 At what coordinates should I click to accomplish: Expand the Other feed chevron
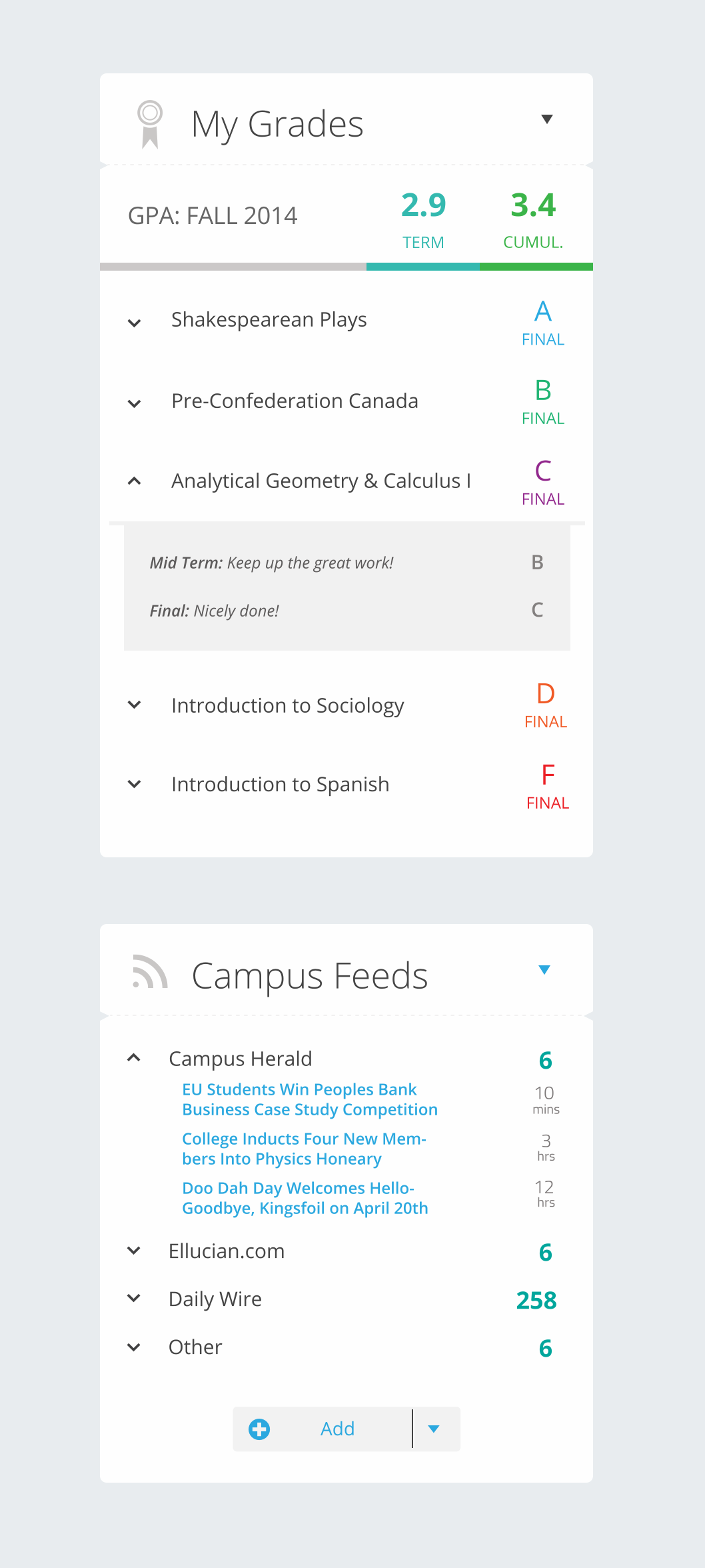pos(134,1347)
